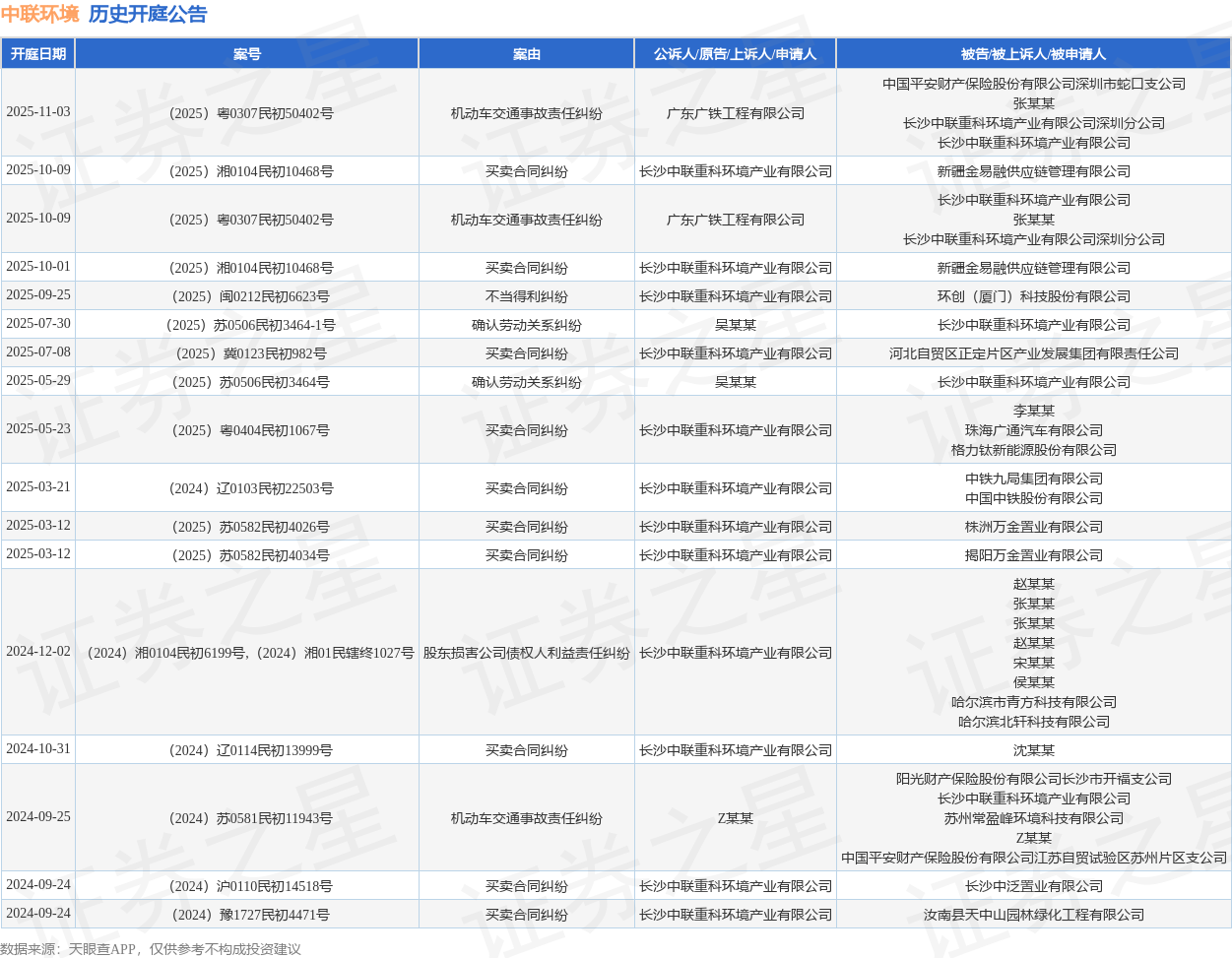Select case number (2025)苏0506民初3464-1号

point(247,325)
